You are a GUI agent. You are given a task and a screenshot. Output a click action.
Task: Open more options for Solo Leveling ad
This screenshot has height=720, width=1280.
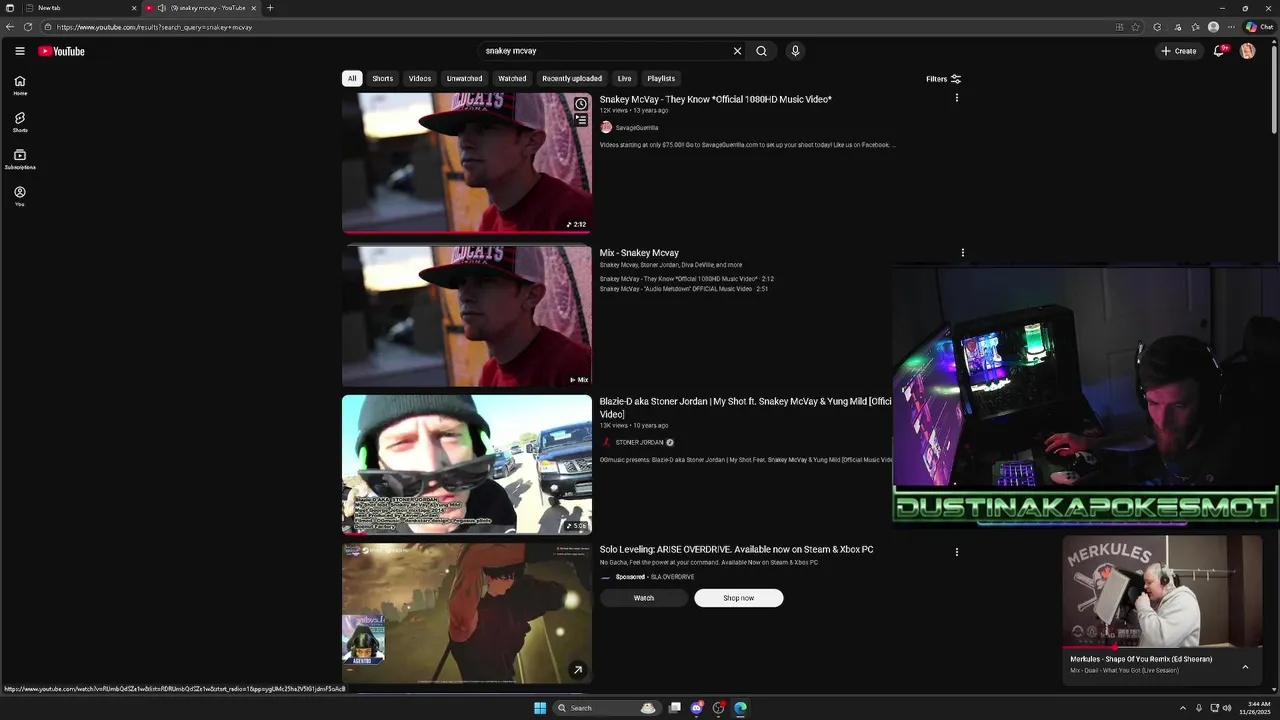957,552
